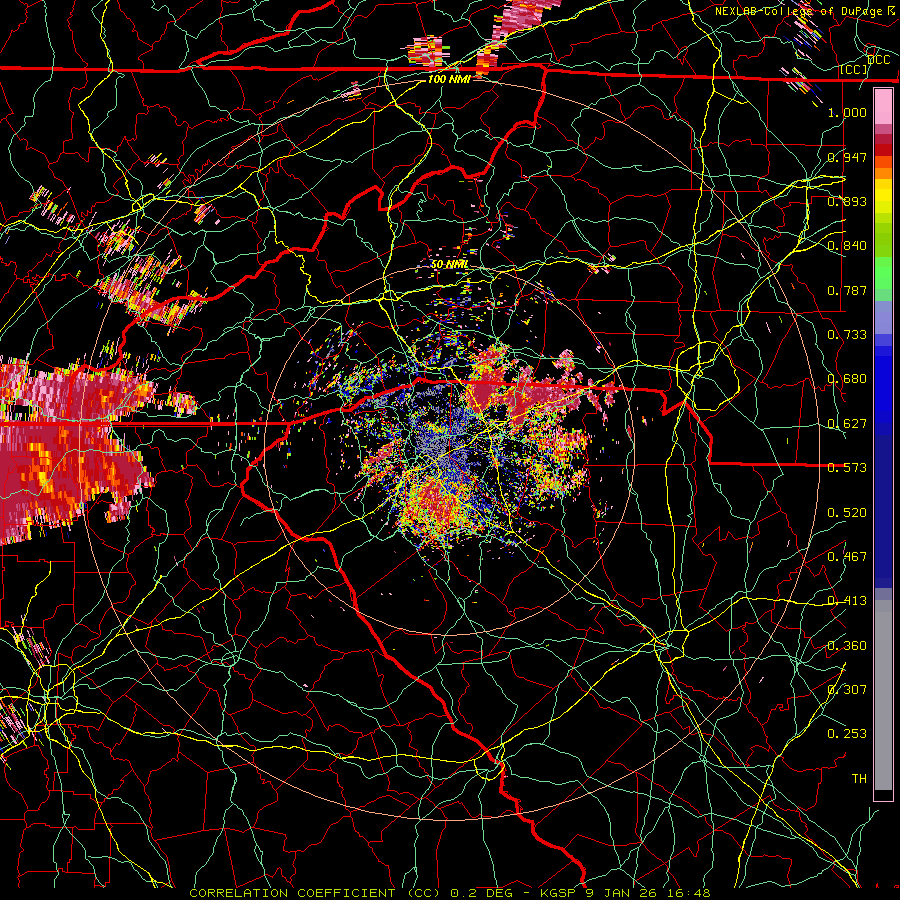Click the 50 NMI range ring label
The image size is (900, 900).
coord(449,264)
